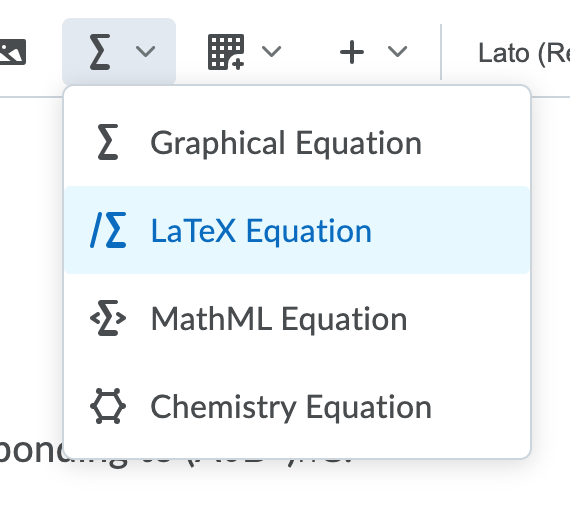Expand the table dropdown chevron
Viewport: 570px width, 506px height.
[x=272, y=52]
